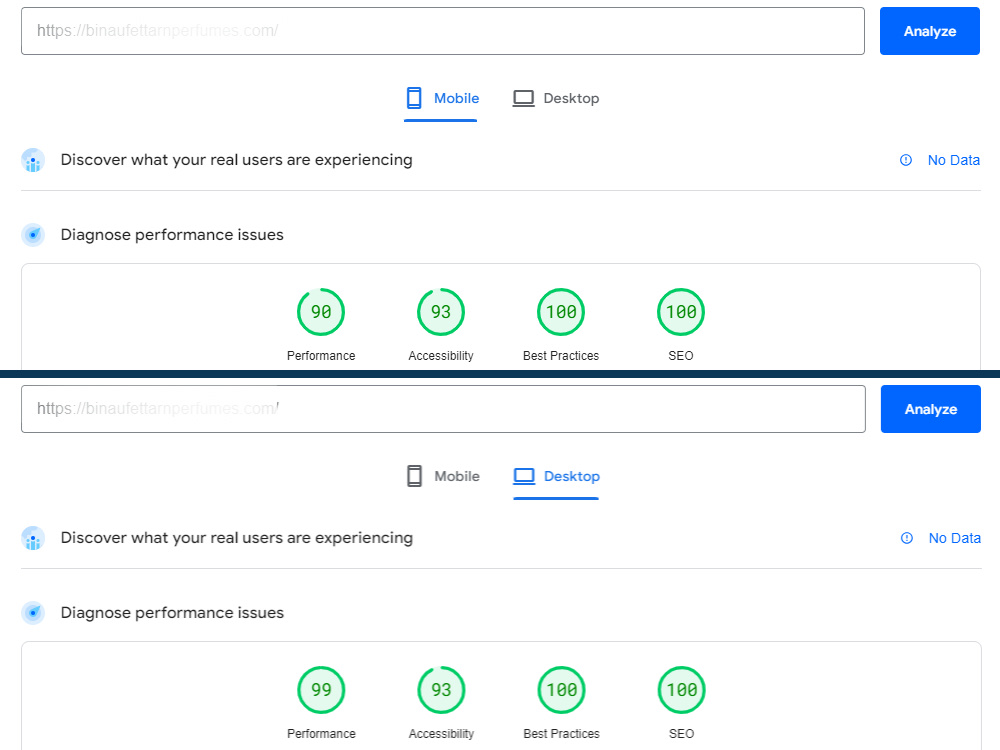Click the mobile phone icon in the bottom report
The width and height of the screenshot is (1000, 750).
click(415, 476)
